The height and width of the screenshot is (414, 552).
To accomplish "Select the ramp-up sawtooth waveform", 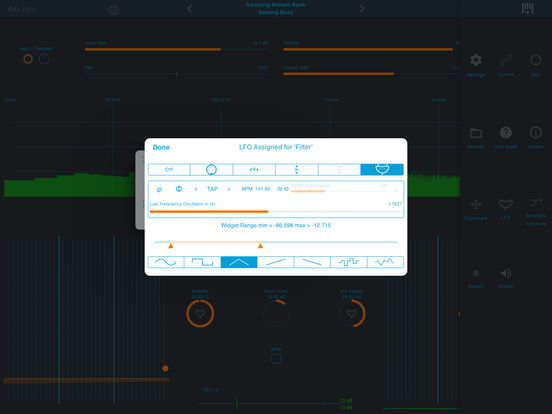I will (275, 262).
